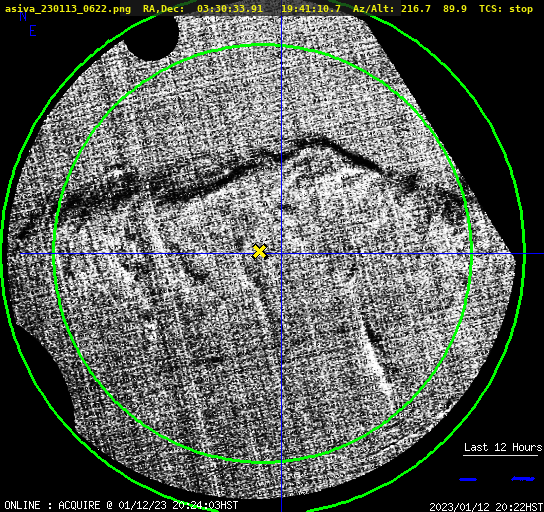Screen dimensions: 544x512
Task: Click the altitude value 89.9
Action: (454, 8)
